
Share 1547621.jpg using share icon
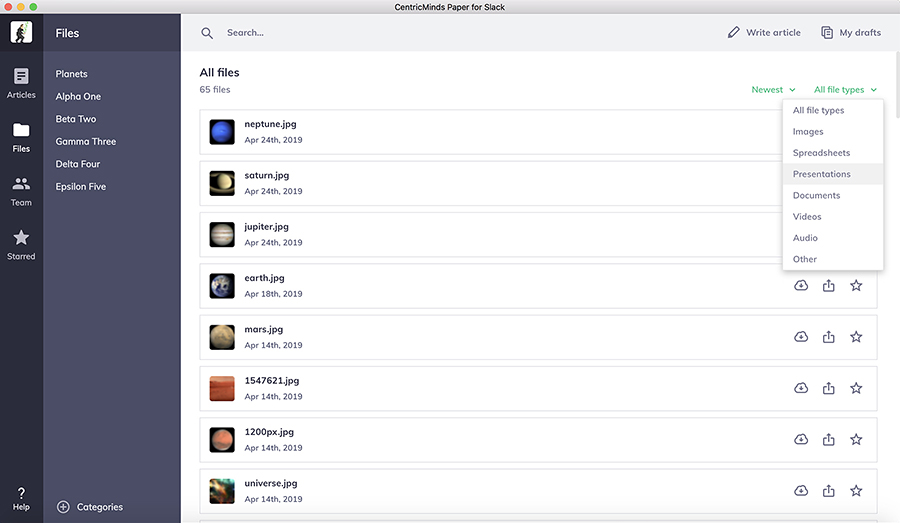coord(828,388)
